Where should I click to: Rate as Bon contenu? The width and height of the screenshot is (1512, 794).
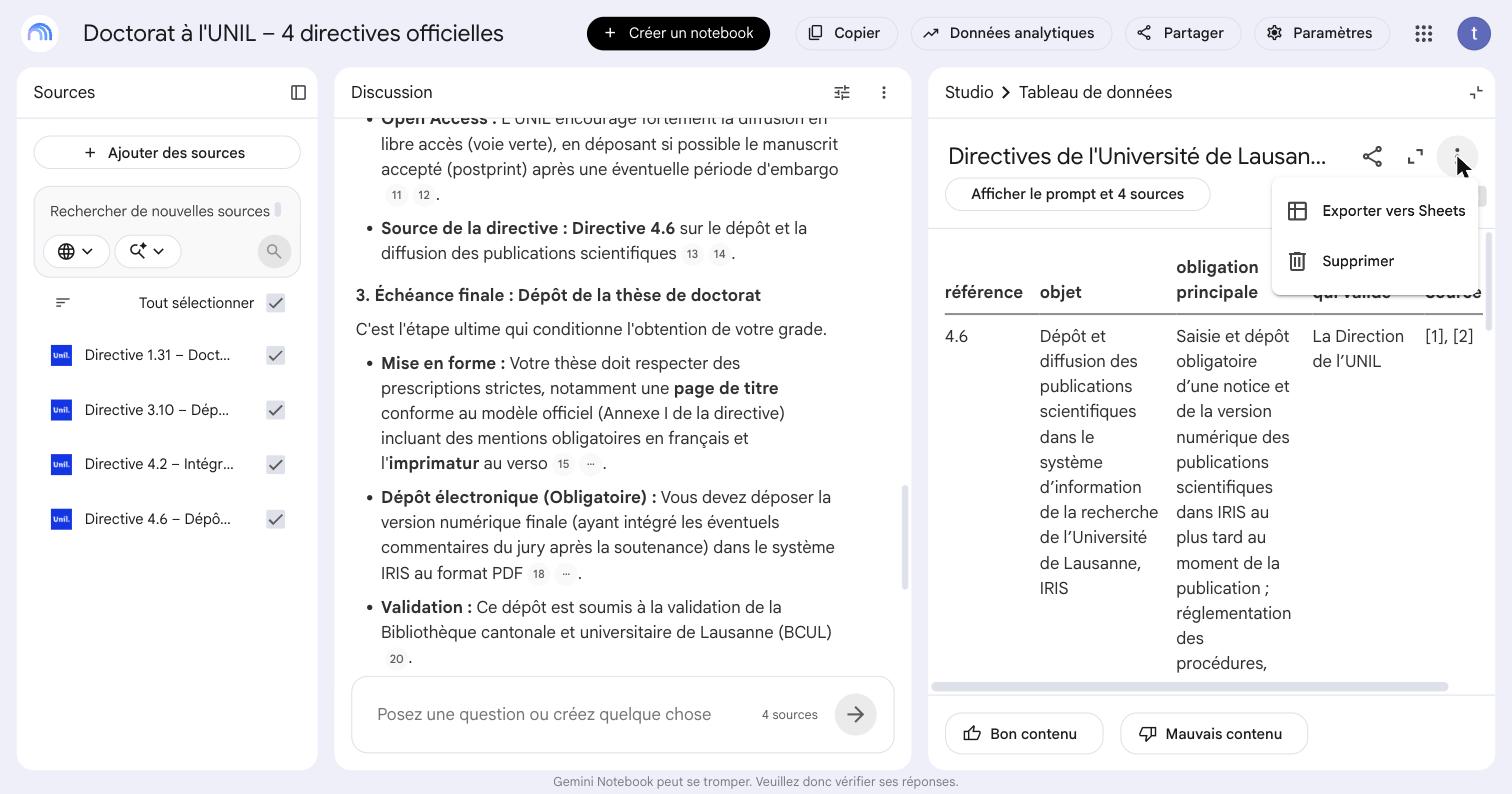pos(1023,734)
